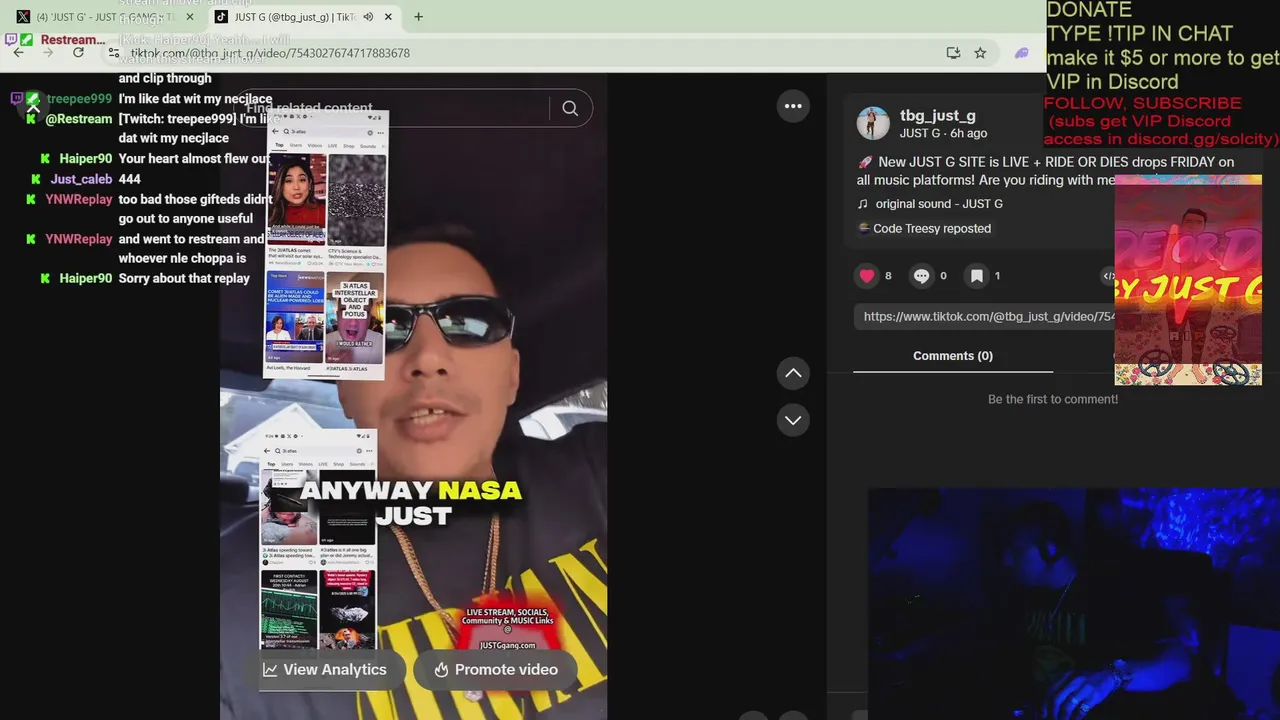This screenshot has height=720, width=1280.
Task: Click the chat message '444'
Action: pyautogui.click(x=130, y=179)
